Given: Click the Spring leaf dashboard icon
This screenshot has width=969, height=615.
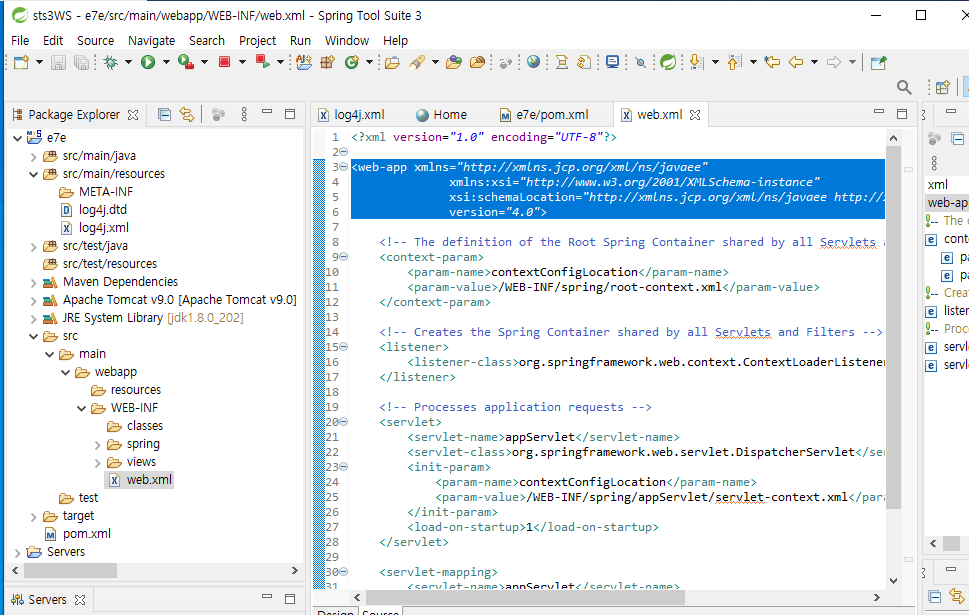Looking at the screenshot, I should (x=668, y=62).
